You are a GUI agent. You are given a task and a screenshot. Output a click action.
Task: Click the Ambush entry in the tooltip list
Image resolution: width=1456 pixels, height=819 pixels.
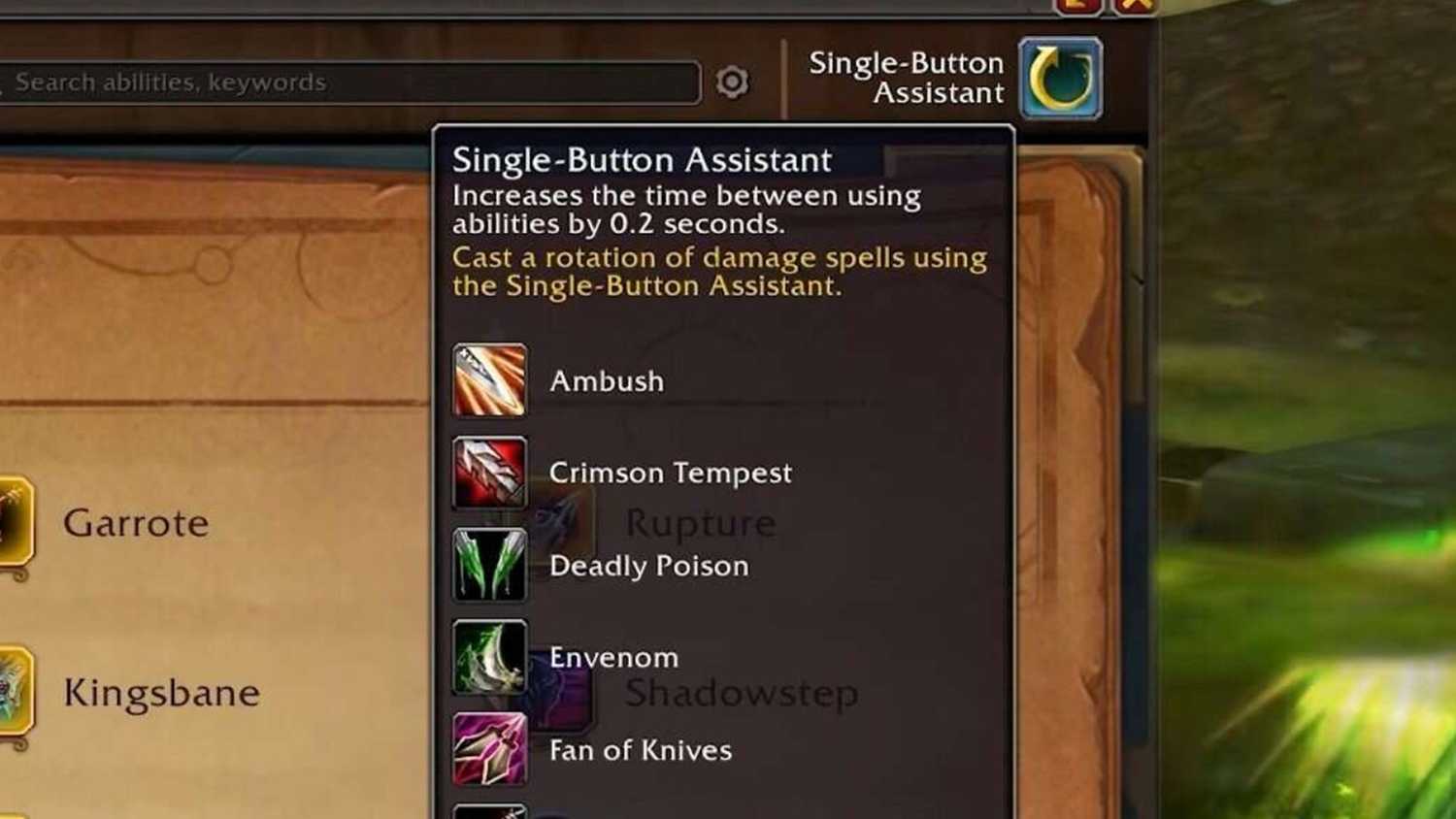point(607,380)
